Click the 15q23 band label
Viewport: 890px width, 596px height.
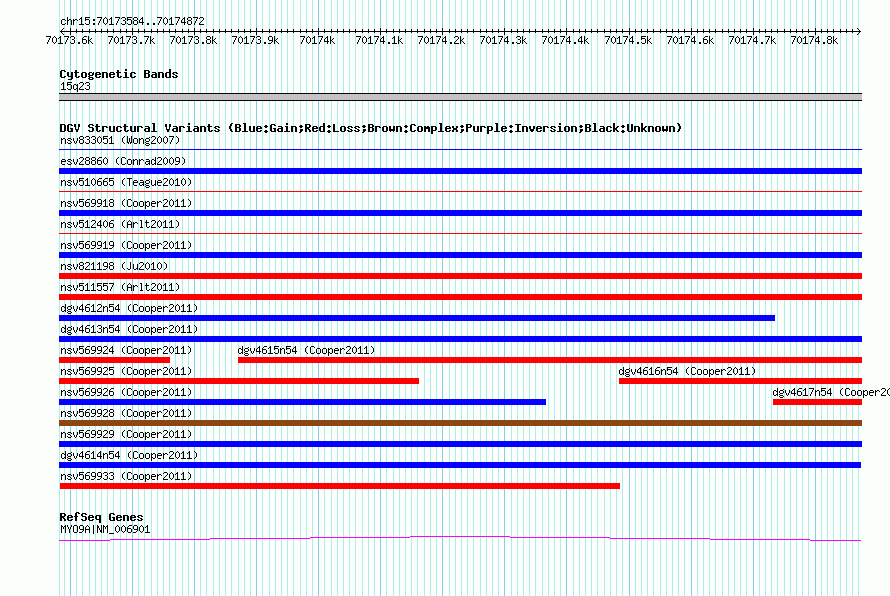point(75,86)
